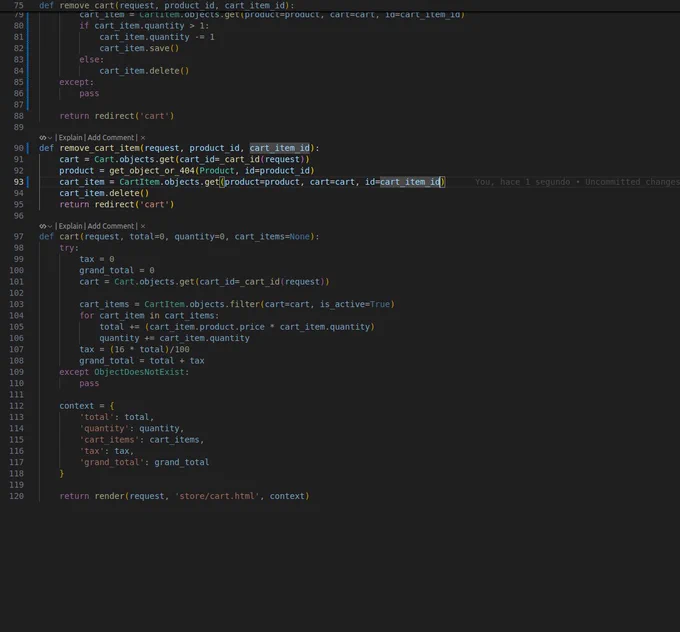Image resolution: width=680 pixels, height=632 pixels.
Task: Click the 'You, hace 1 segundo' blame annotation
Action: click(x=577, y=182)
